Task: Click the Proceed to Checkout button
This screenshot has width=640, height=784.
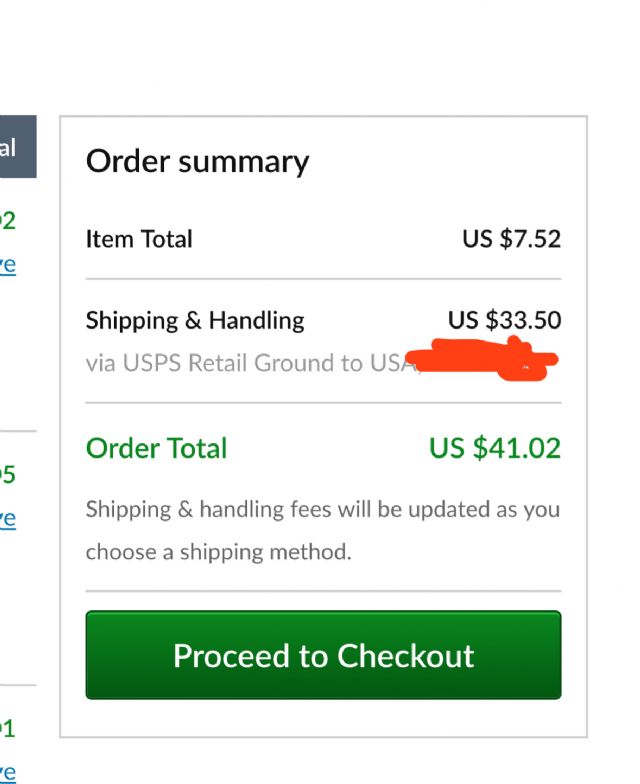Action: (x=323, y=655)
